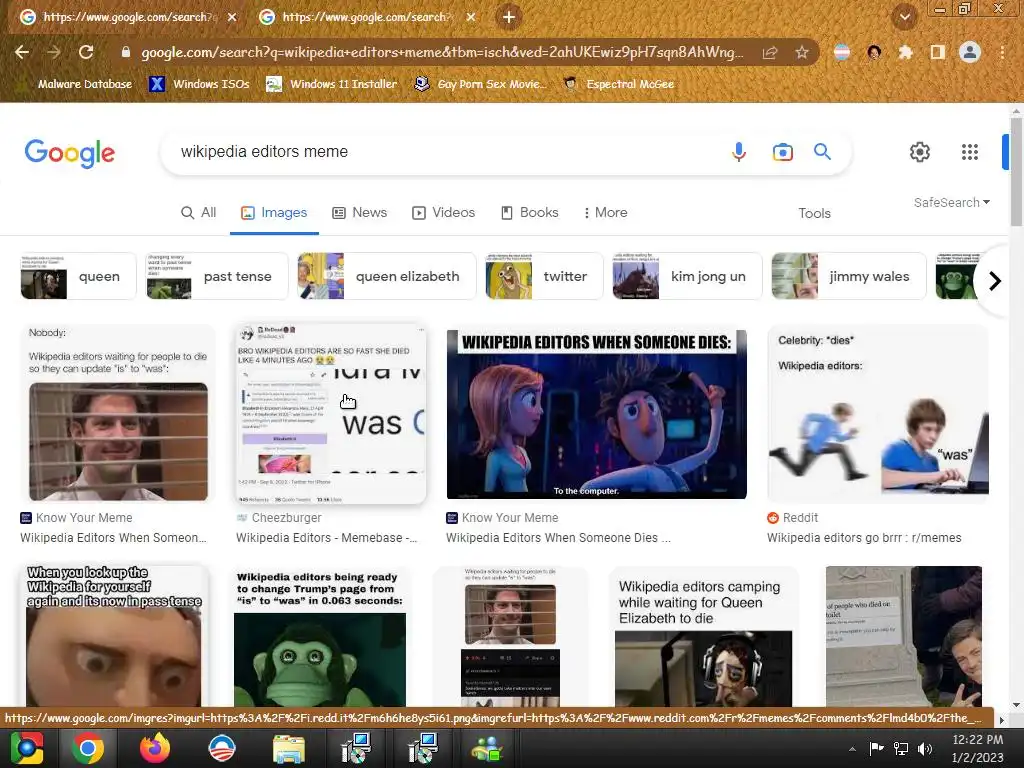Open the Reddit 'Celebrity dies' meme thumbnail

point(878,414)
